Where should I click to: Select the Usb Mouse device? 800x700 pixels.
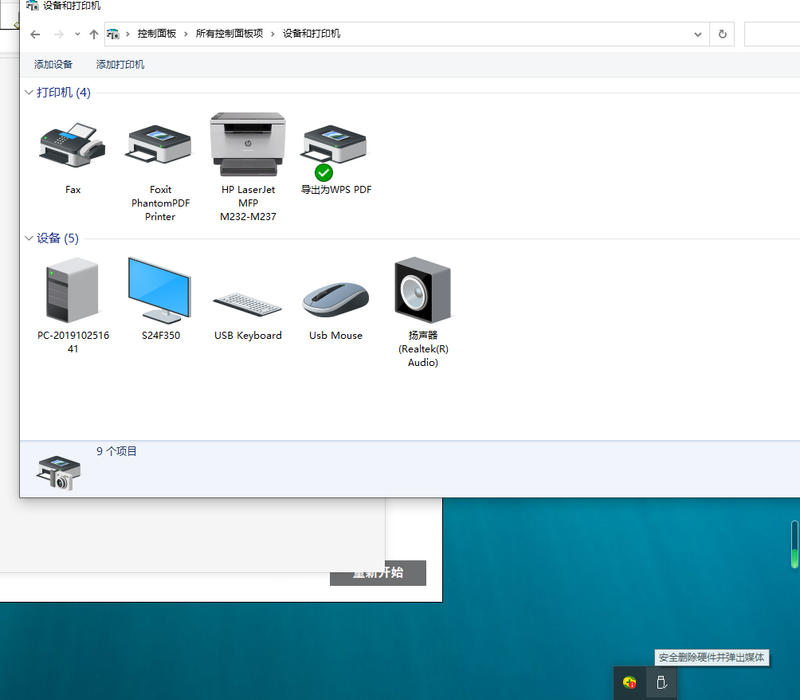336,299
